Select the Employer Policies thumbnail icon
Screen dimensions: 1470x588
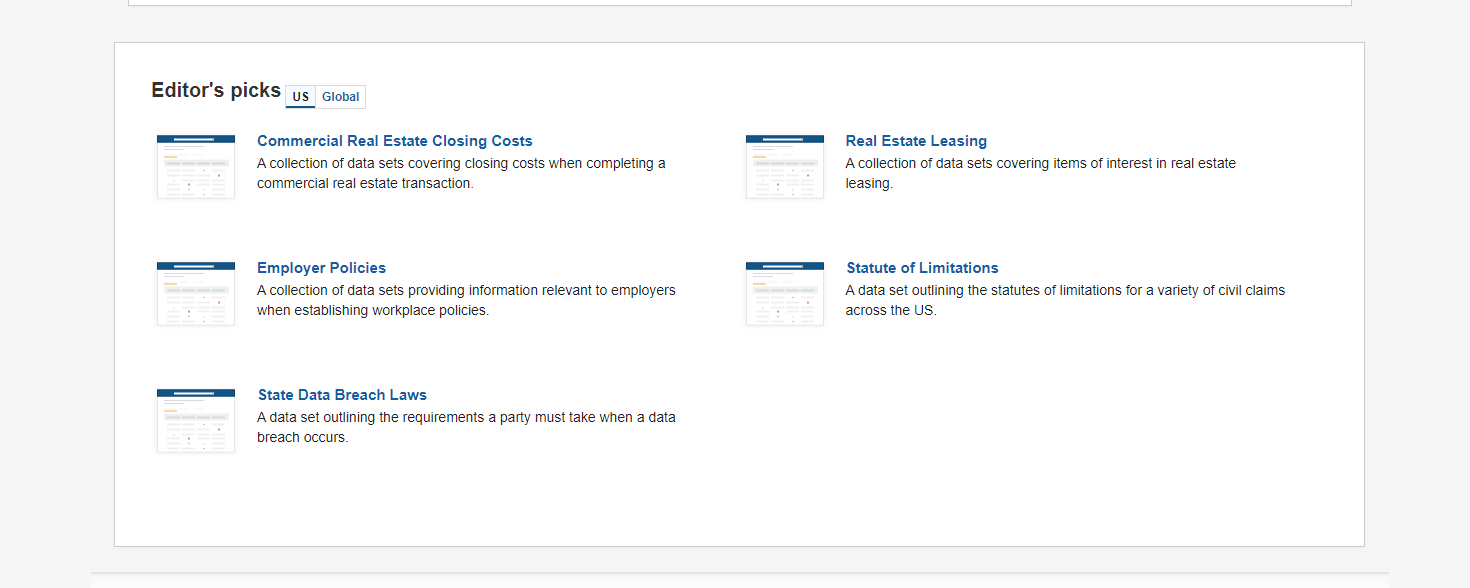pos(196,294)
